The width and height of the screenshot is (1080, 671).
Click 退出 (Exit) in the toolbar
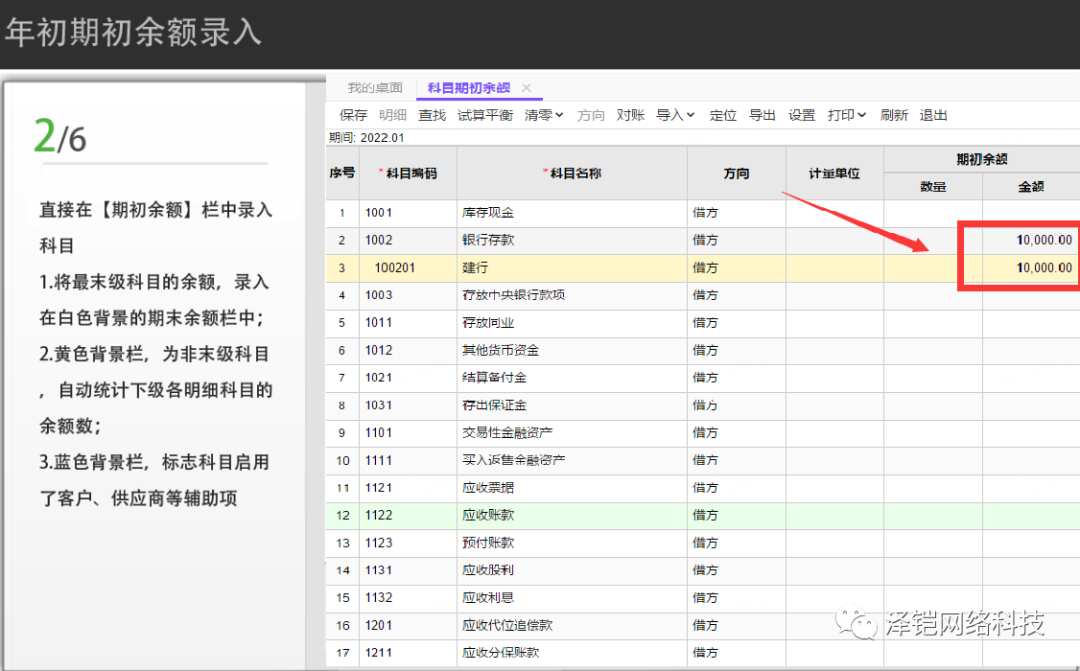click(933, 116)
